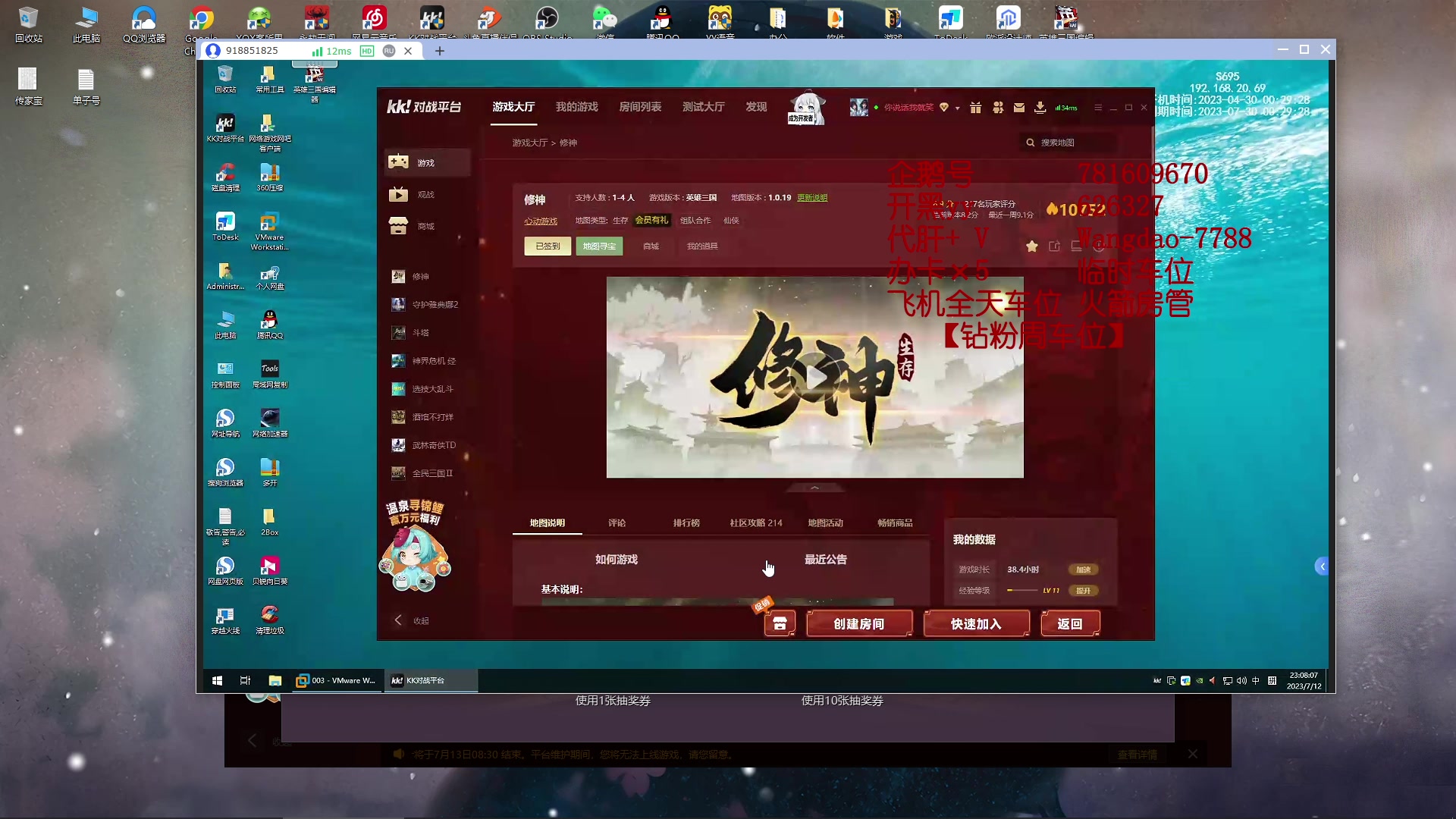Open 腾讯QQ icon on remote desktop
1456x819 pixels.
point(269,325)
